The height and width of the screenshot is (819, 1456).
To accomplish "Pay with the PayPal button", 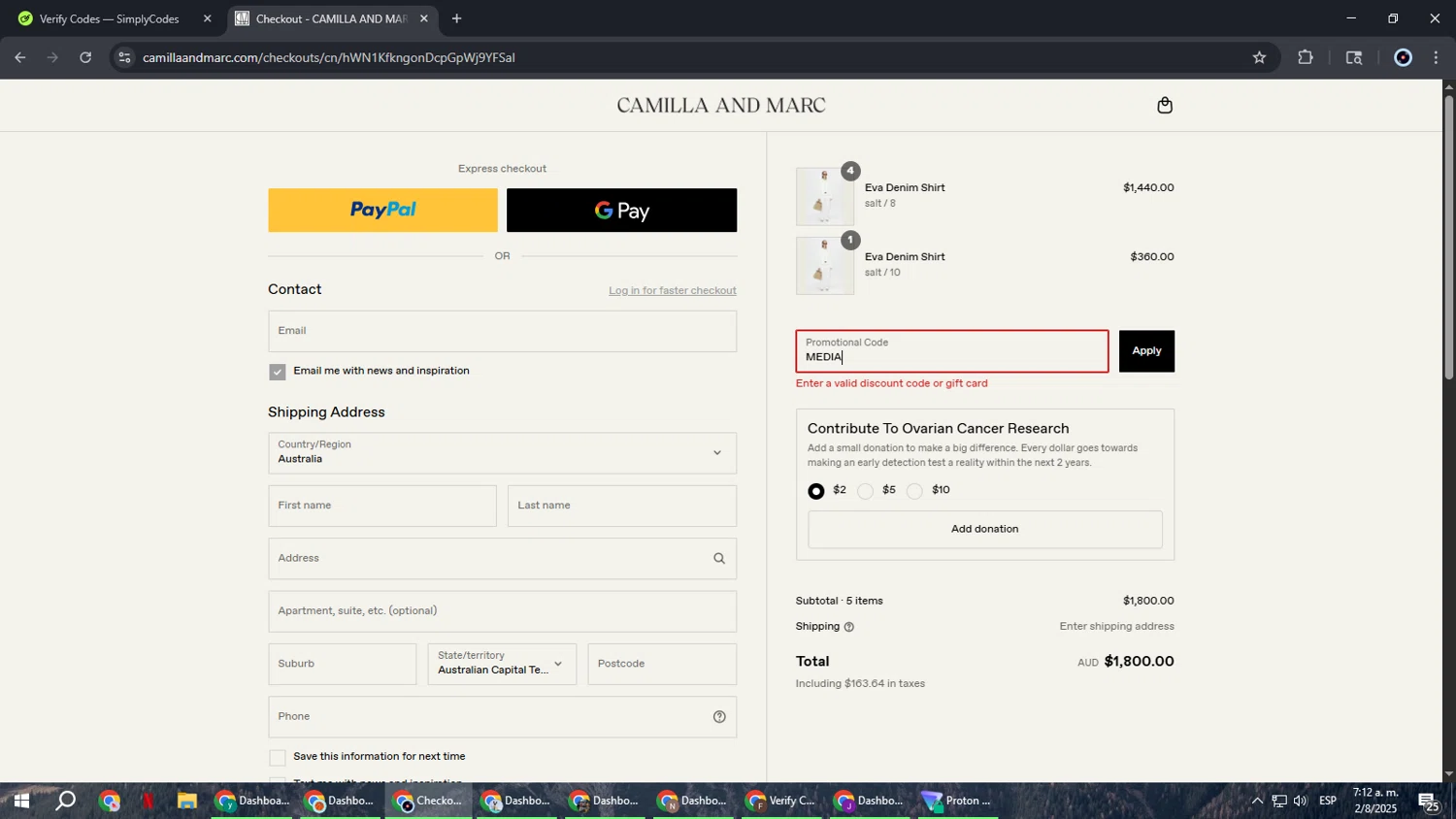I will tap(382, 211).
